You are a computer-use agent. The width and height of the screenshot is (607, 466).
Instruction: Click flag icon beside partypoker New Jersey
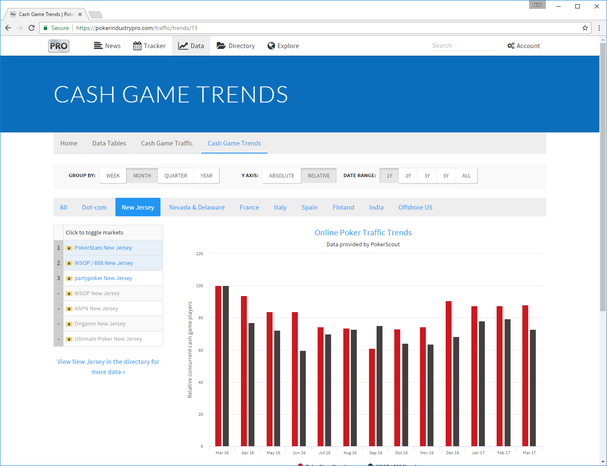tap(69, 279)
